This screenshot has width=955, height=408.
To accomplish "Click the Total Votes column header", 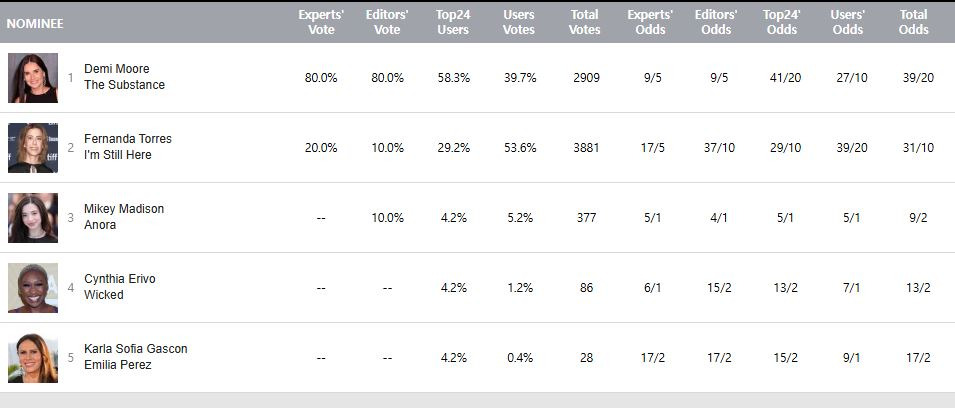I will [585, 22].
